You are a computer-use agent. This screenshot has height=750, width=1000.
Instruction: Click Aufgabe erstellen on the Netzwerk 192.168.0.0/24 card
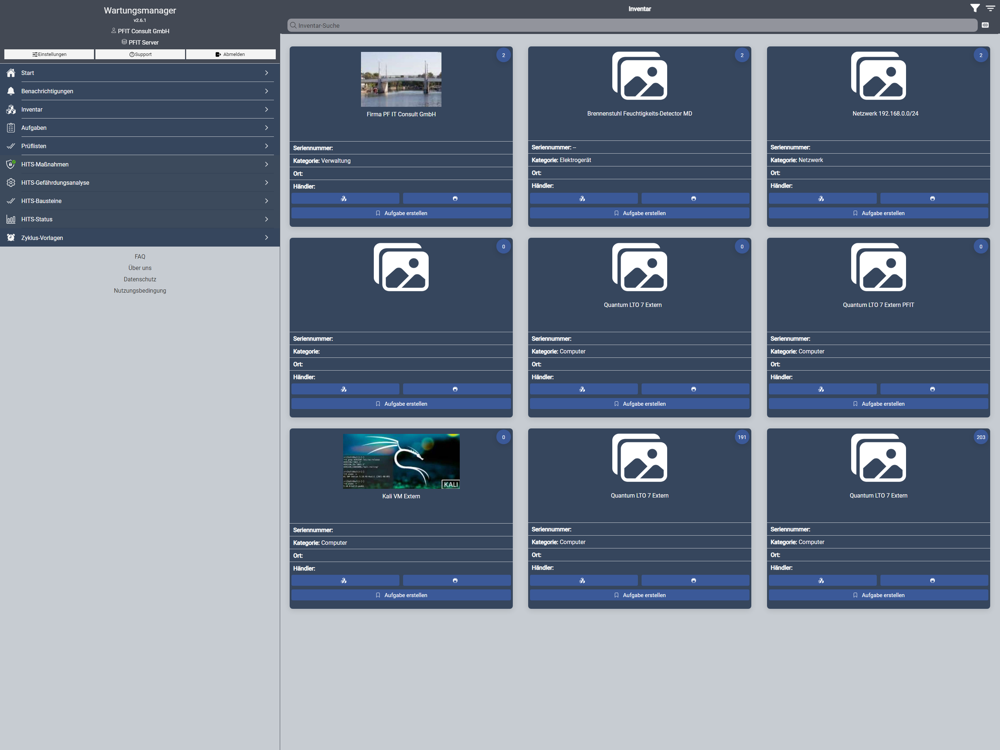tap(879, 213)
